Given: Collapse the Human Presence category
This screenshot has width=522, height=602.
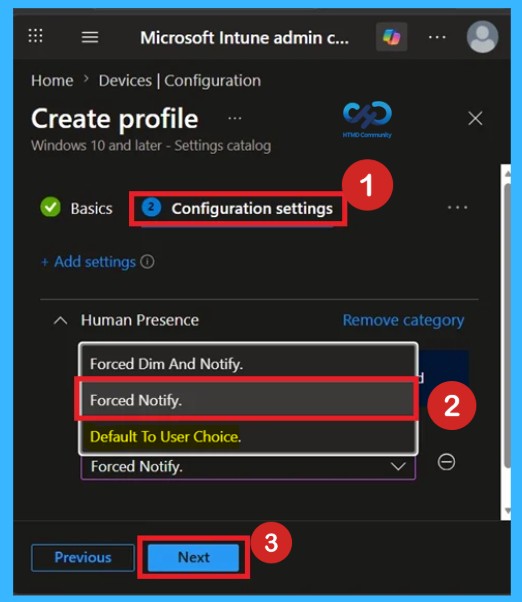Looking at the screenshot, I should click(61, 321).
